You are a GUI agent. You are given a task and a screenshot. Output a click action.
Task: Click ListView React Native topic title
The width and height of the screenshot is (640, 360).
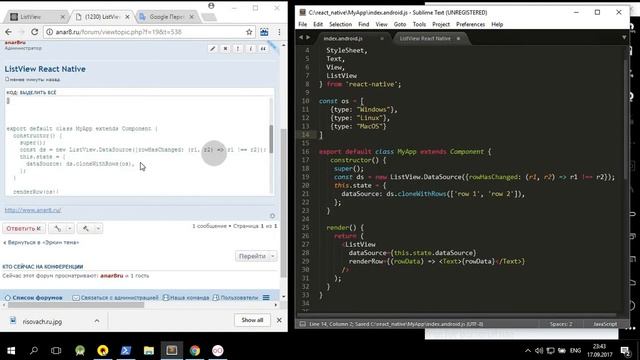(45, 69)
